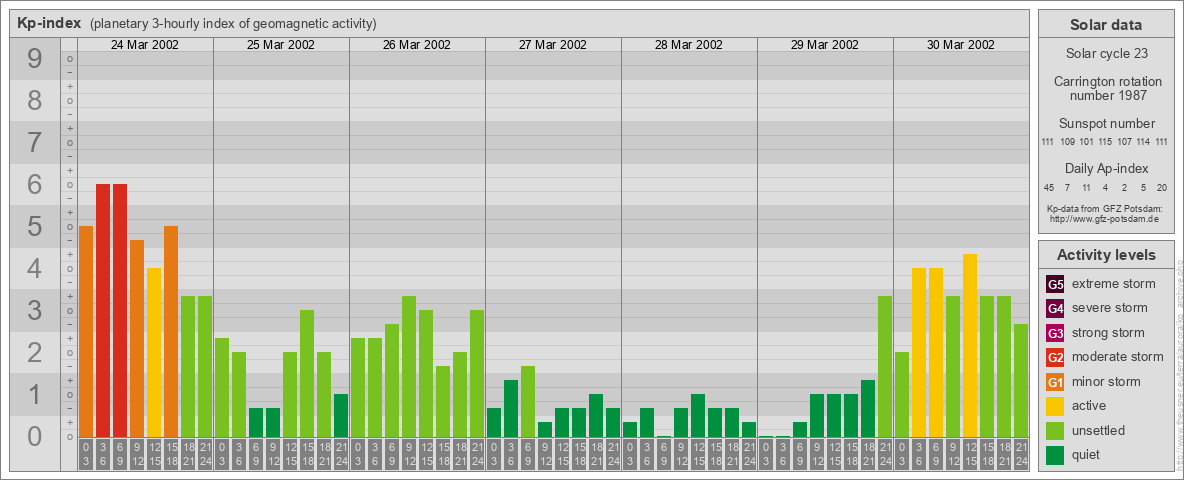The height and width of the screenshot is (480, 1184).
Task: Click the G5 extreme storm legend swatch
Action: (x=1055, y=284)
